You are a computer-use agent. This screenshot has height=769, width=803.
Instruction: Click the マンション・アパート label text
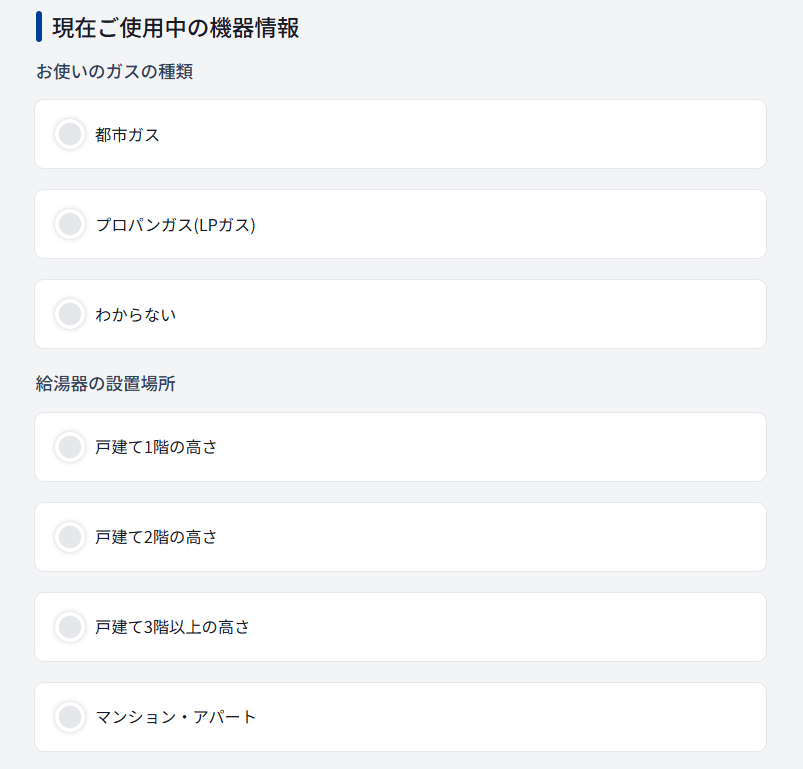point(176,717)
